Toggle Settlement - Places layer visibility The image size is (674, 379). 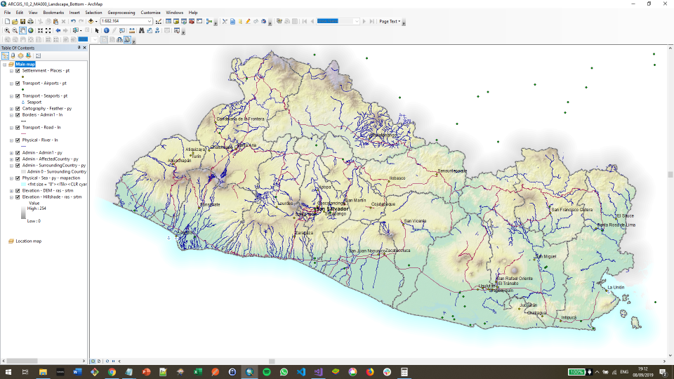click(18, 70)
